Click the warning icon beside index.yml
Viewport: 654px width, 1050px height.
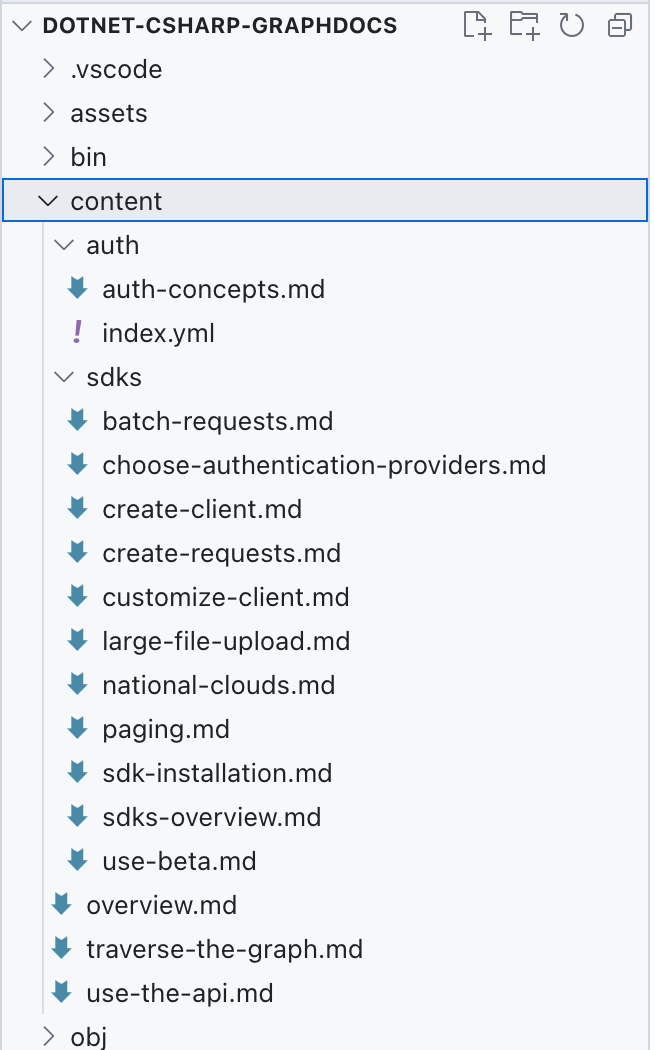coord(77,332)
